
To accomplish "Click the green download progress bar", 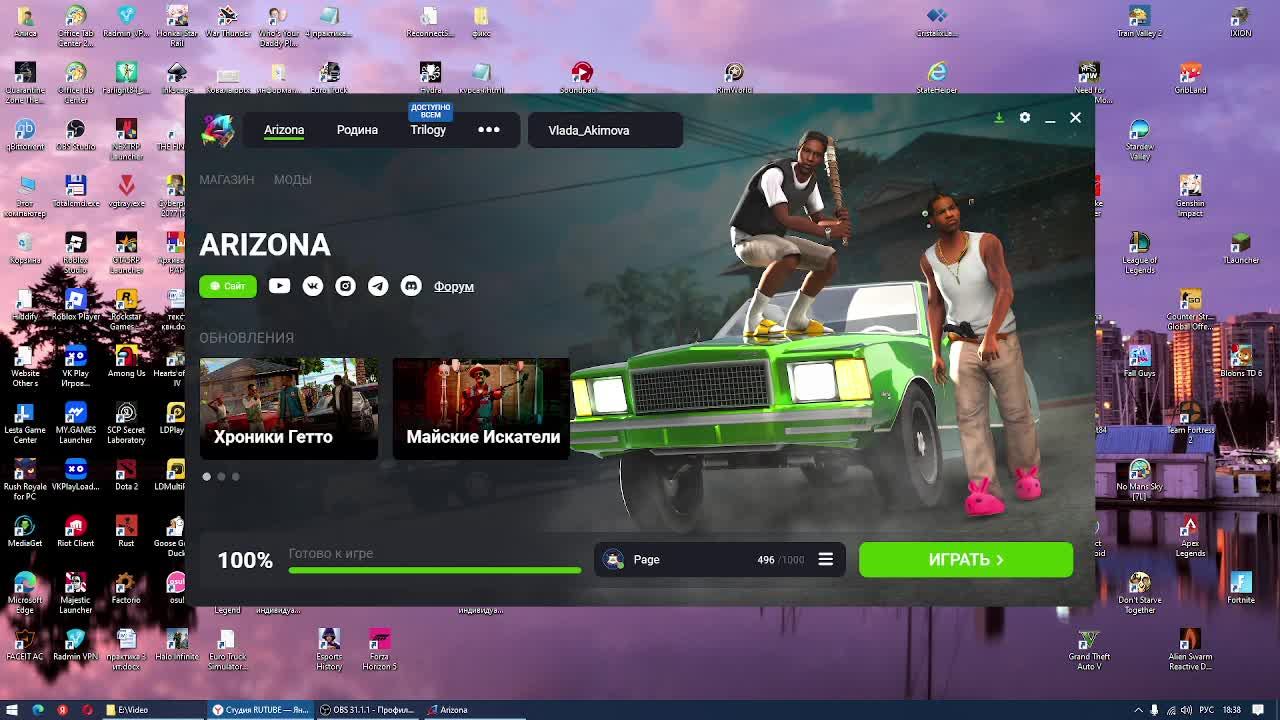I will [x=435, y=571].
